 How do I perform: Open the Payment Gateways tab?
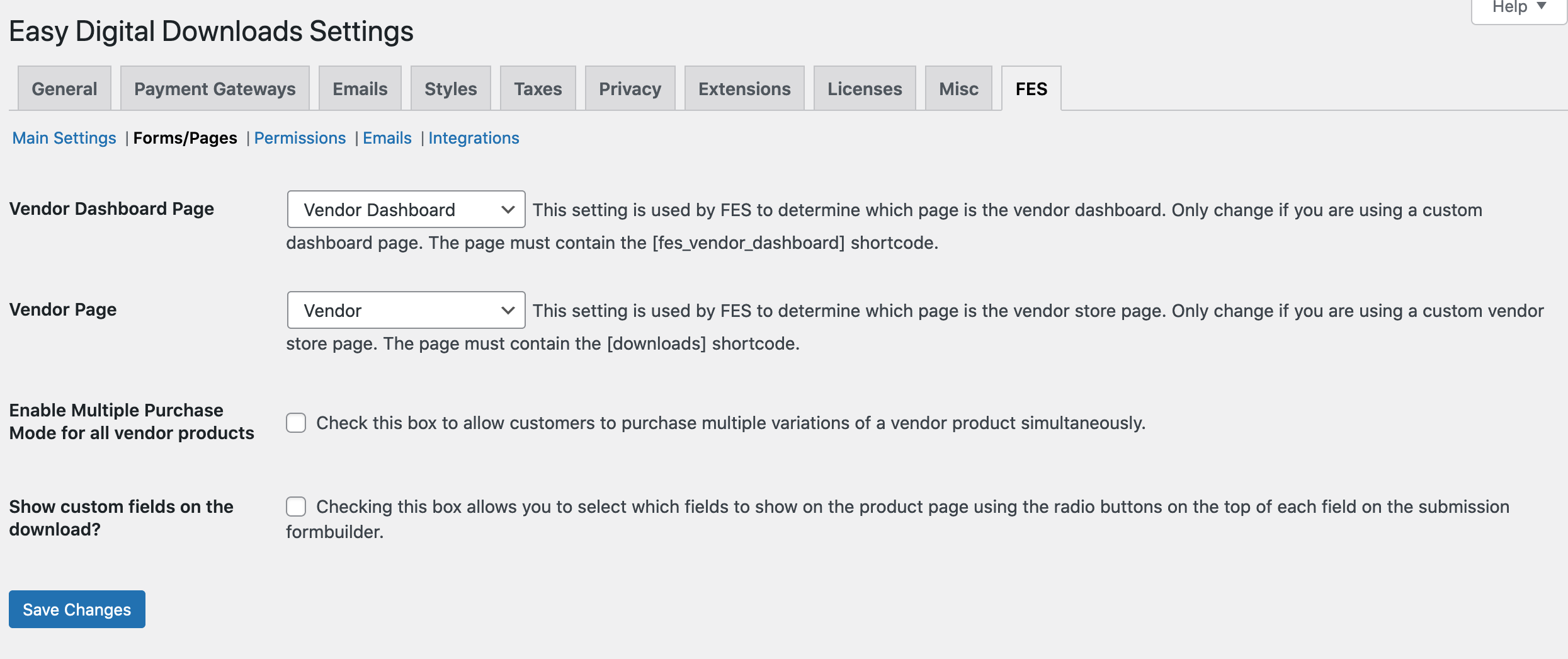pos(215,89)
